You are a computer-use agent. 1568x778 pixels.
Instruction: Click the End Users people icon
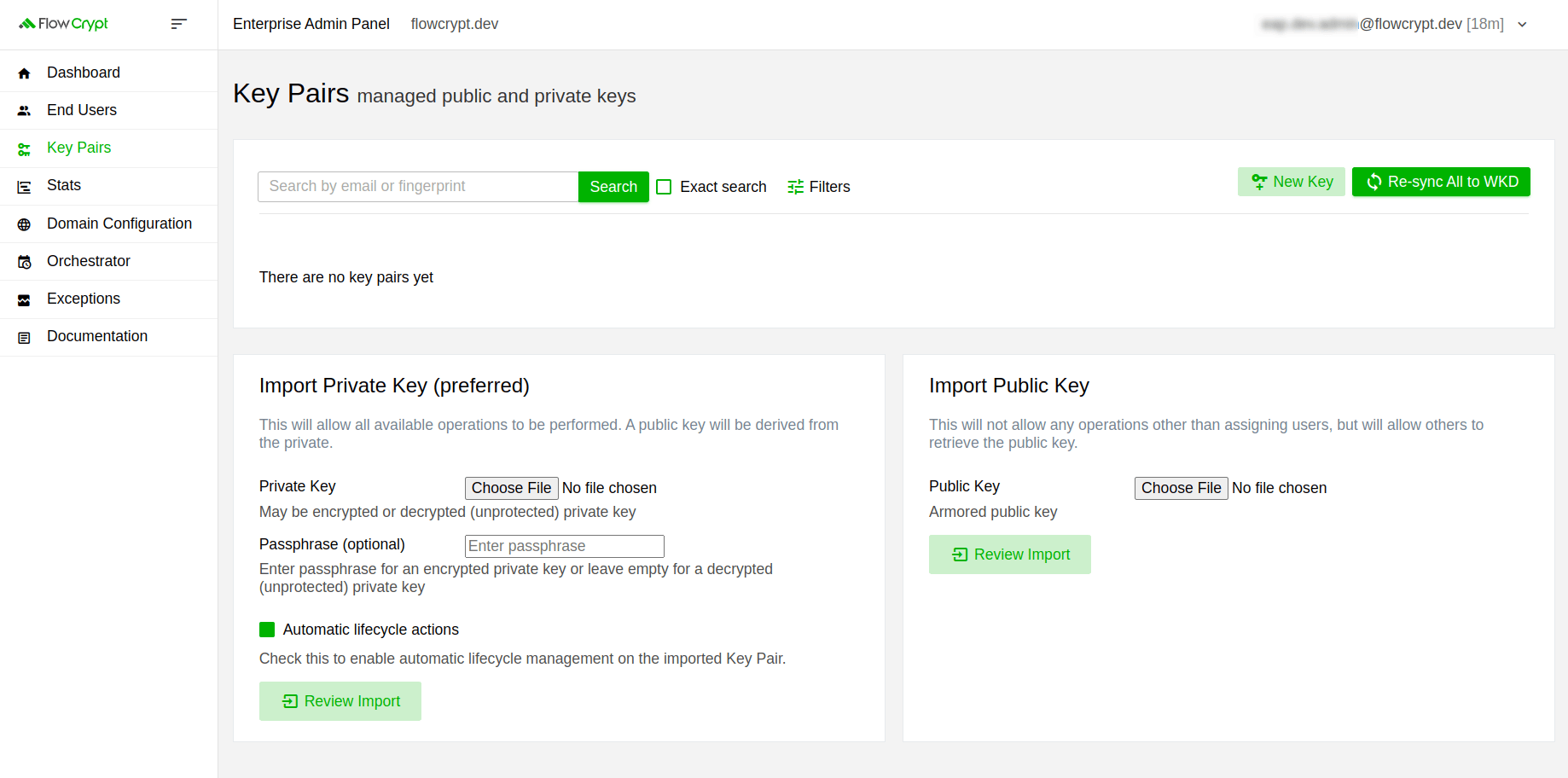(24, 111)
